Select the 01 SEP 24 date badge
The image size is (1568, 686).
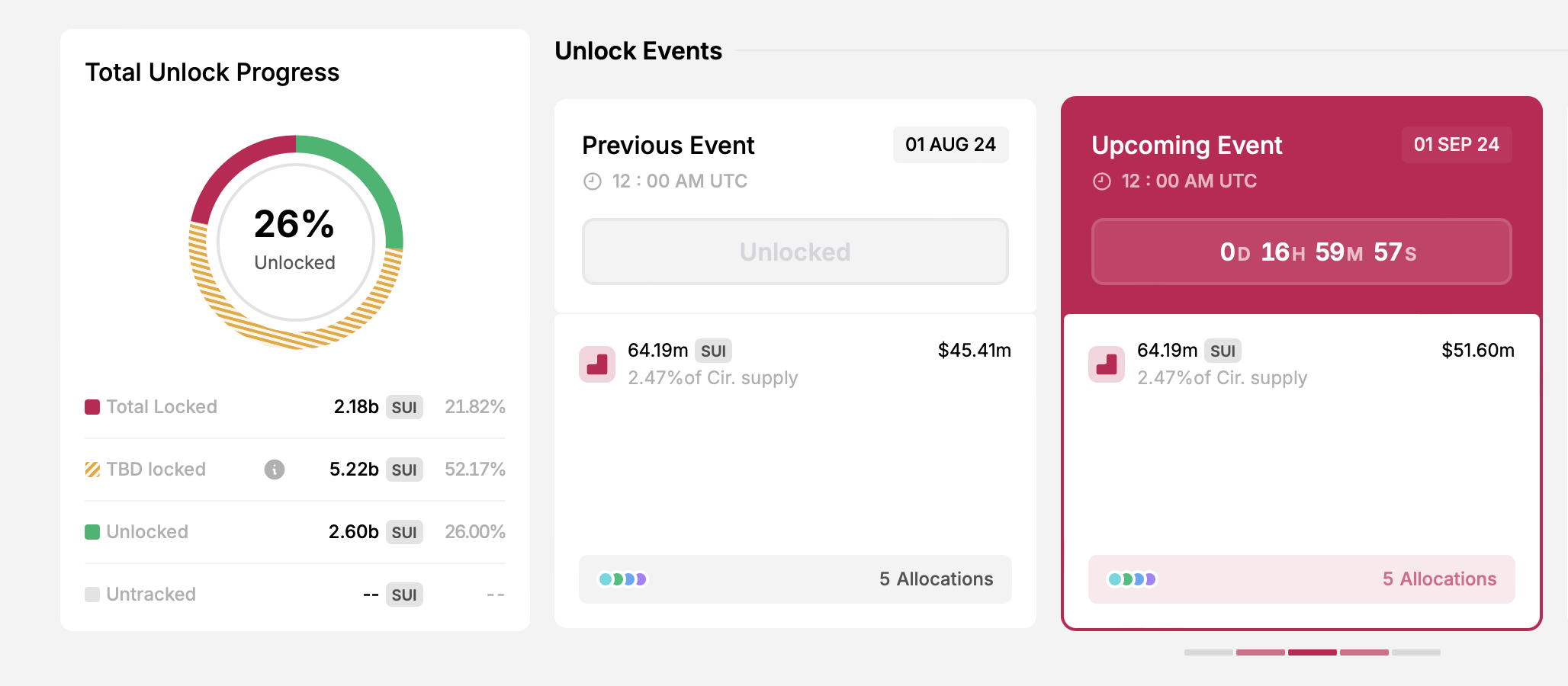tap(1456, 145)
